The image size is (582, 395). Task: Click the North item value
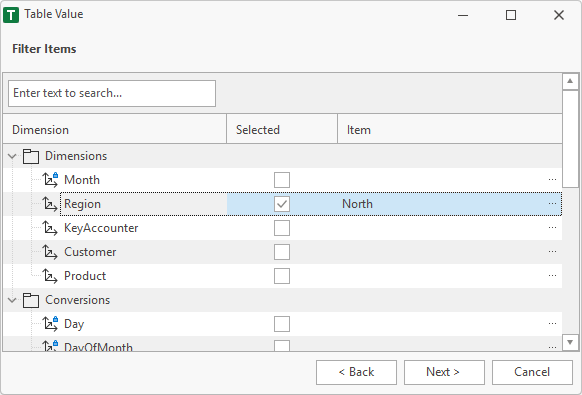coord(357,204)
